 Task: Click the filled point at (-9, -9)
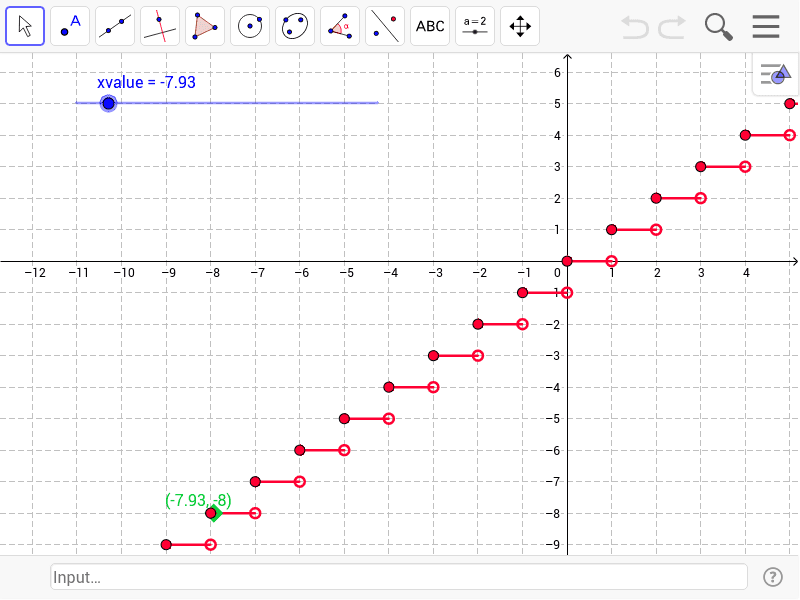pyautogui.click(x=166, y=545)
